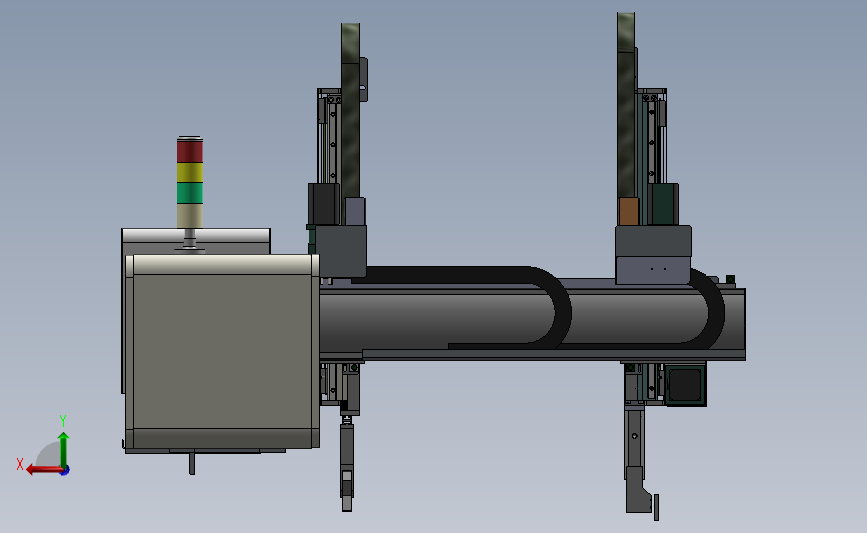Viewport: 867px width, 533px height.
Task: Click the blue Z axis dot on the triad
Action: tap(65, 471)
